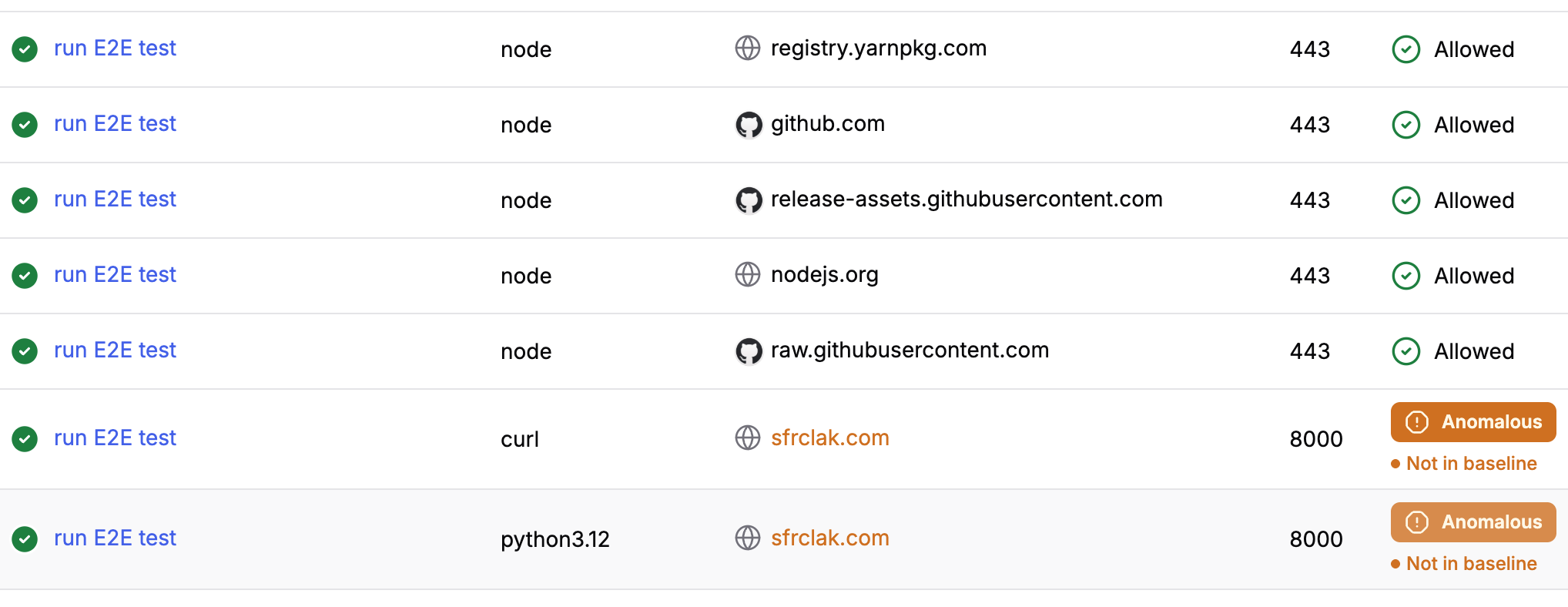The height and width of the screenshot is (607, 1568).
Task: Click the GitHub icon next to raw.githubusercontent.com
Action: (x=748, y=350)
